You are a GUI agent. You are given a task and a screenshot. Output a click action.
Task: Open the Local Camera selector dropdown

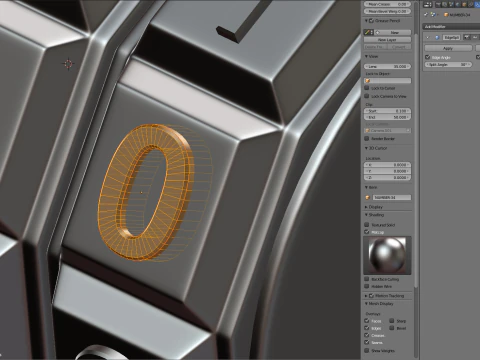[387, 130]
